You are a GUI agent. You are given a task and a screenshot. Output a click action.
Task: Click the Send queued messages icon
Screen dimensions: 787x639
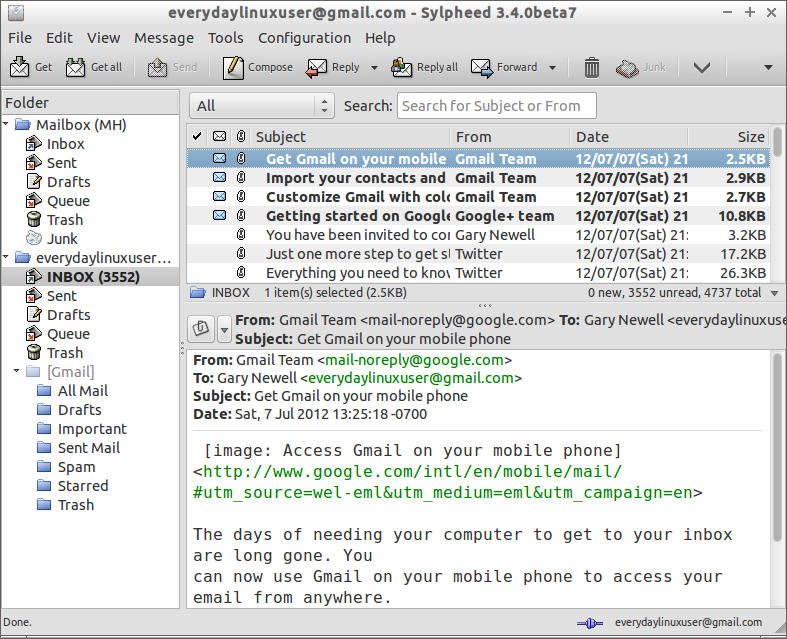click(157, 67)
